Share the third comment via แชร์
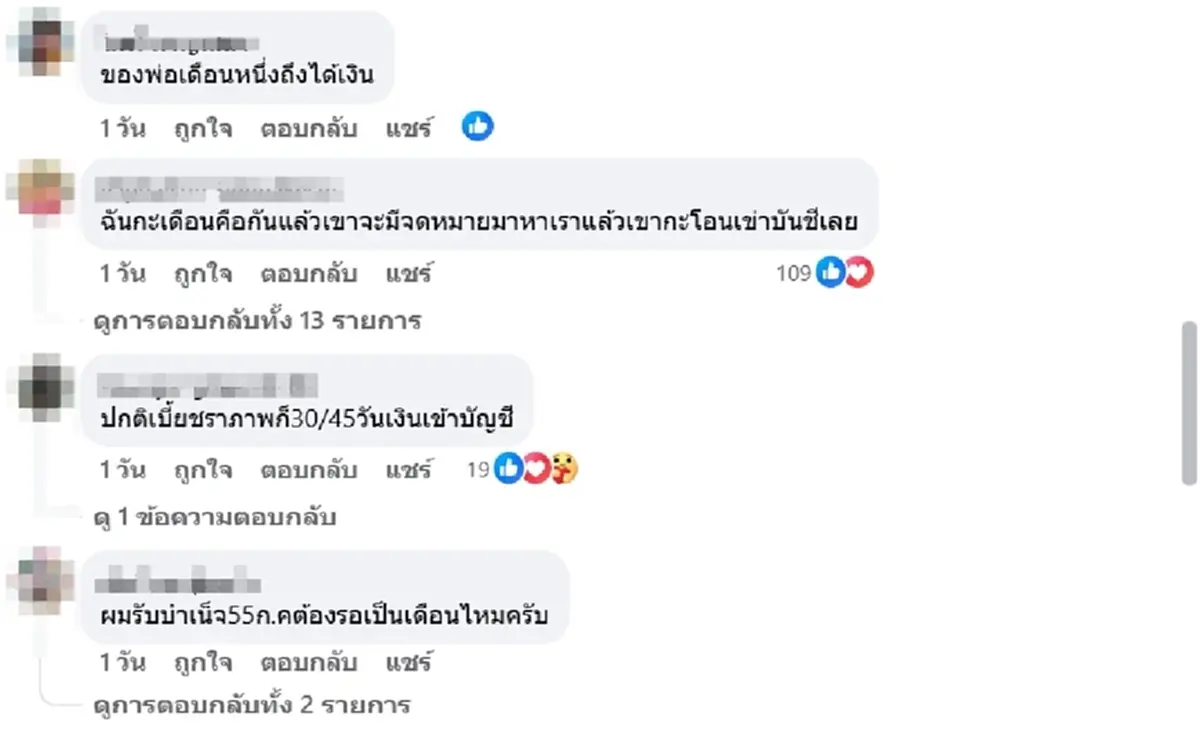1200x730 pixels. point(410,468)
